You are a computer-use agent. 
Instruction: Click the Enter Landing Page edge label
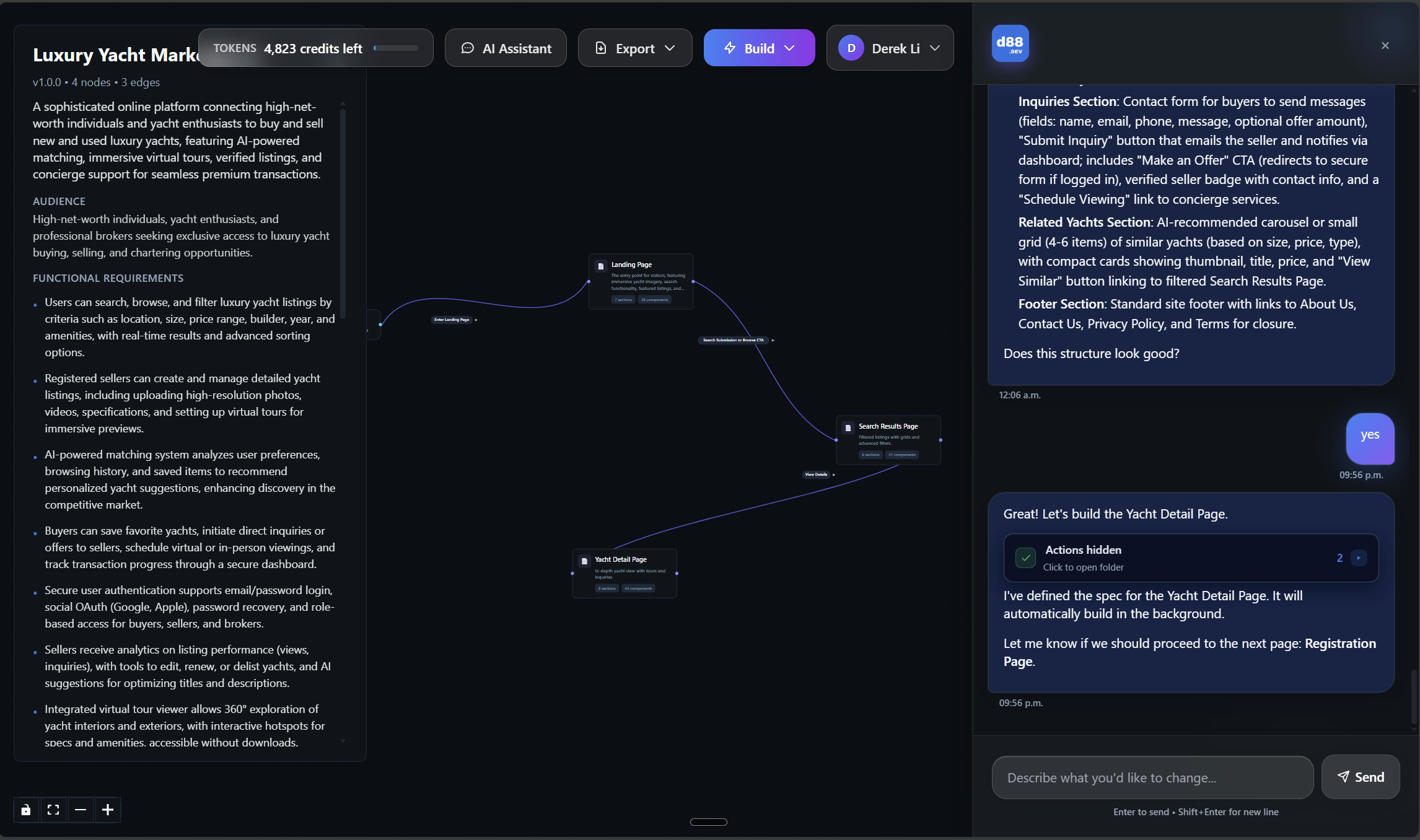click(454, 320)
